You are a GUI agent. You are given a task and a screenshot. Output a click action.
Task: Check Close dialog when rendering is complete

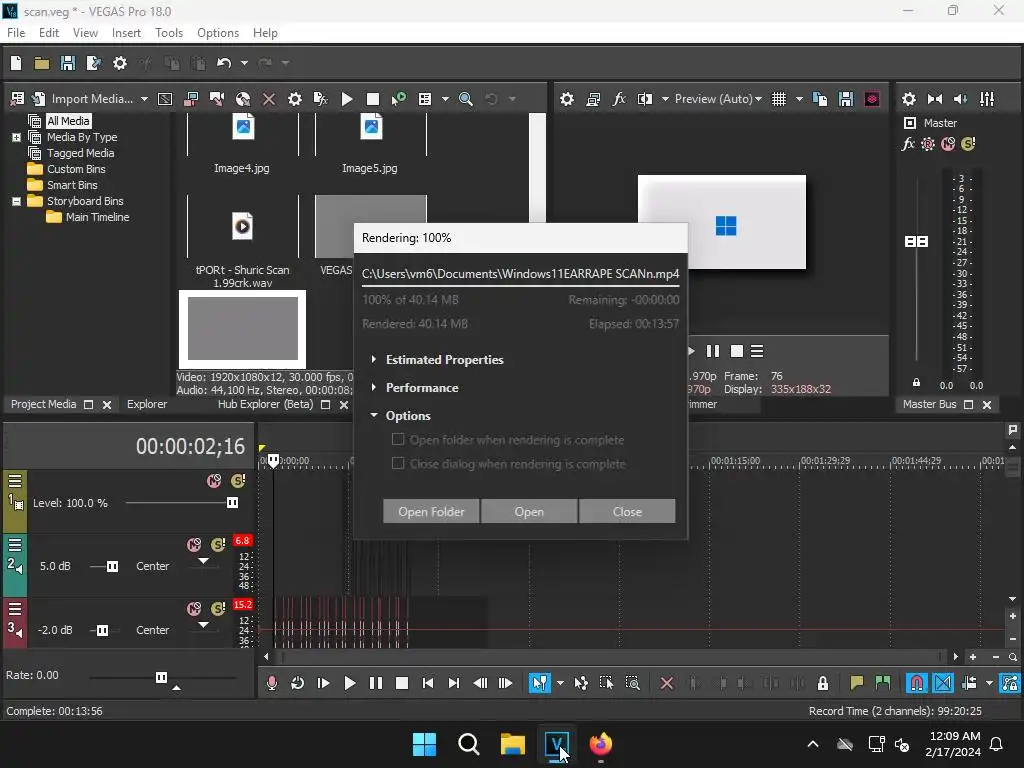click(397, 463)
